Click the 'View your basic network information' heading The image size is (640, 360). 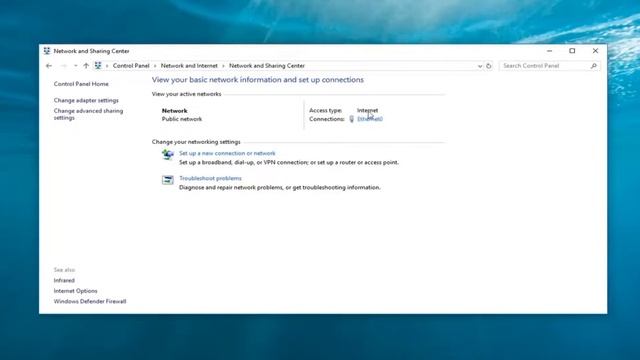click(x=258, y=80)
